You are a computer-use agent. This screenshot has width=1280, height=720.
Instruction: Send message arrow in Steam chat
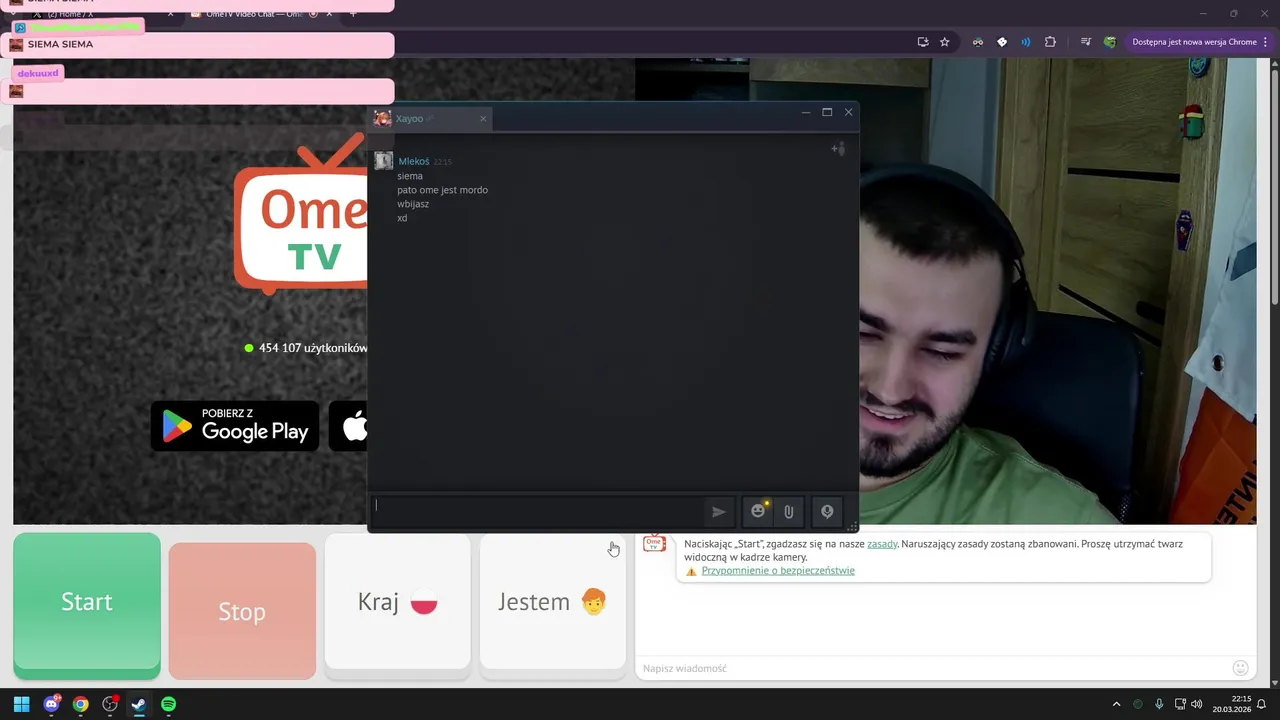click(x=718, y=512)
